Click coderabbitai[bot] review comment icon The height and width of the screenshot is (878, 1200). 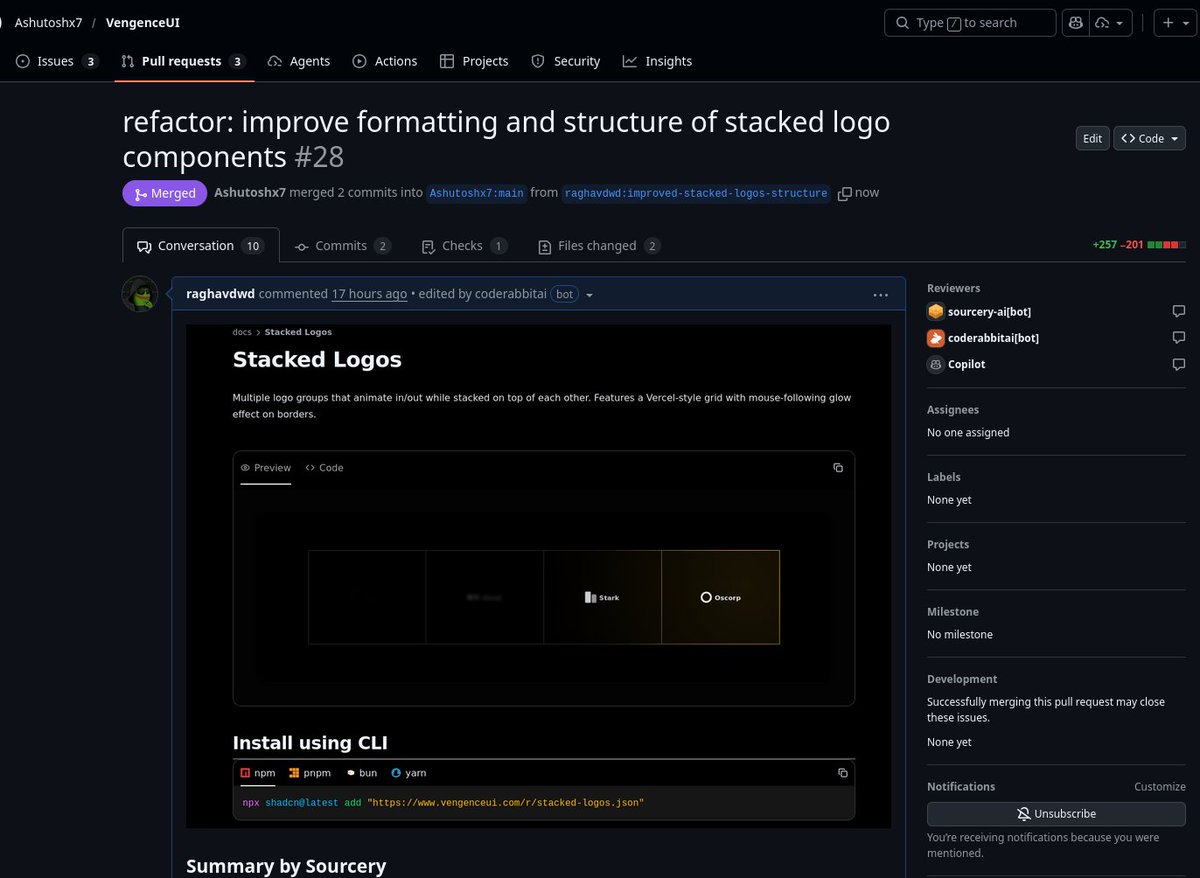point(1178,338)
